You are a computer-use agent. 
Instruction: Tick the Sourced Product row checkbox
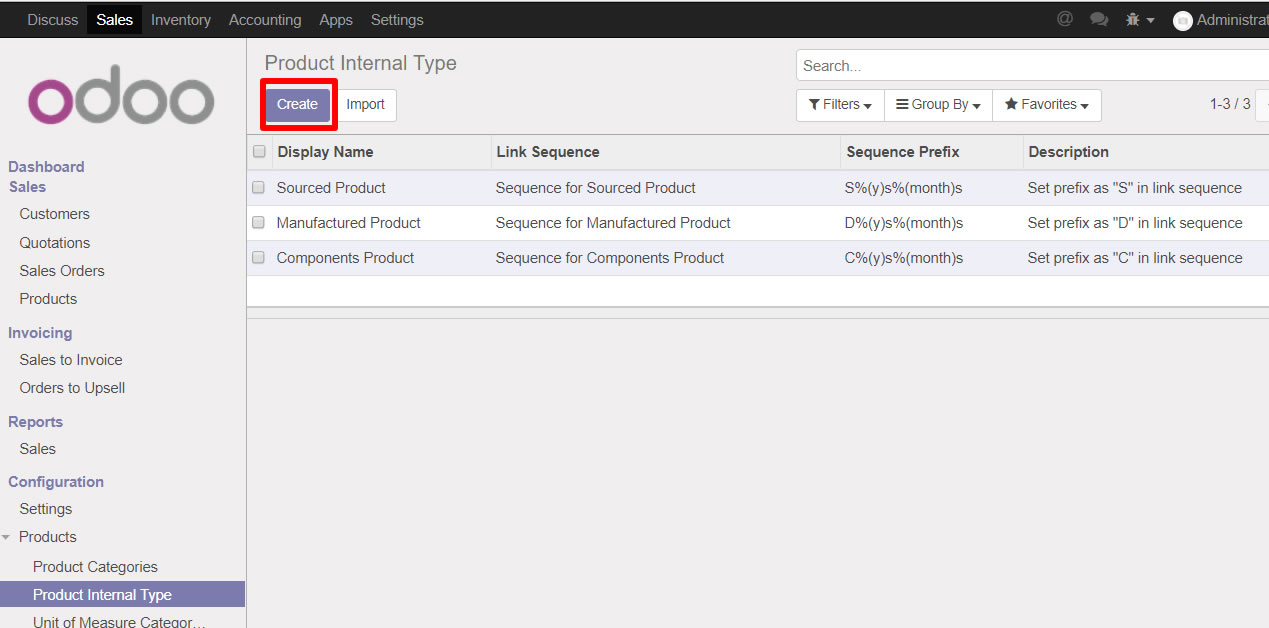(x=259, y=188)
